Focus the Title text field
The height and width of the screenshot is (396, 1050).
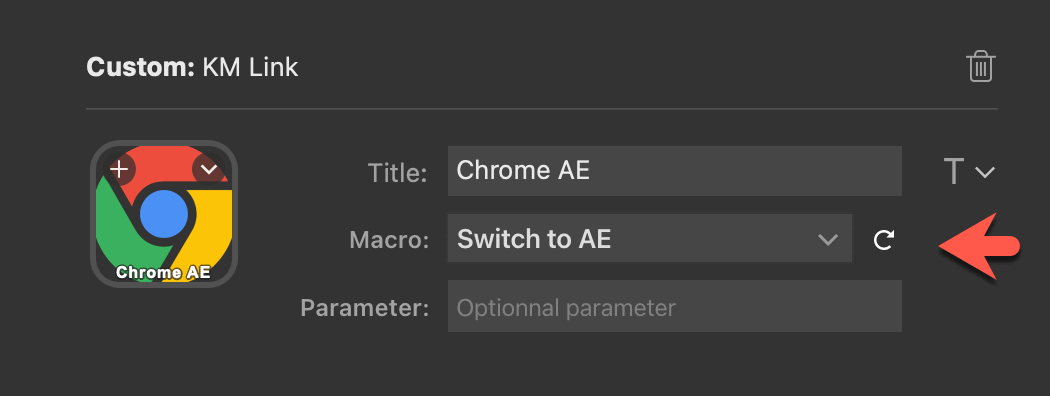click(x=674, y=171)
